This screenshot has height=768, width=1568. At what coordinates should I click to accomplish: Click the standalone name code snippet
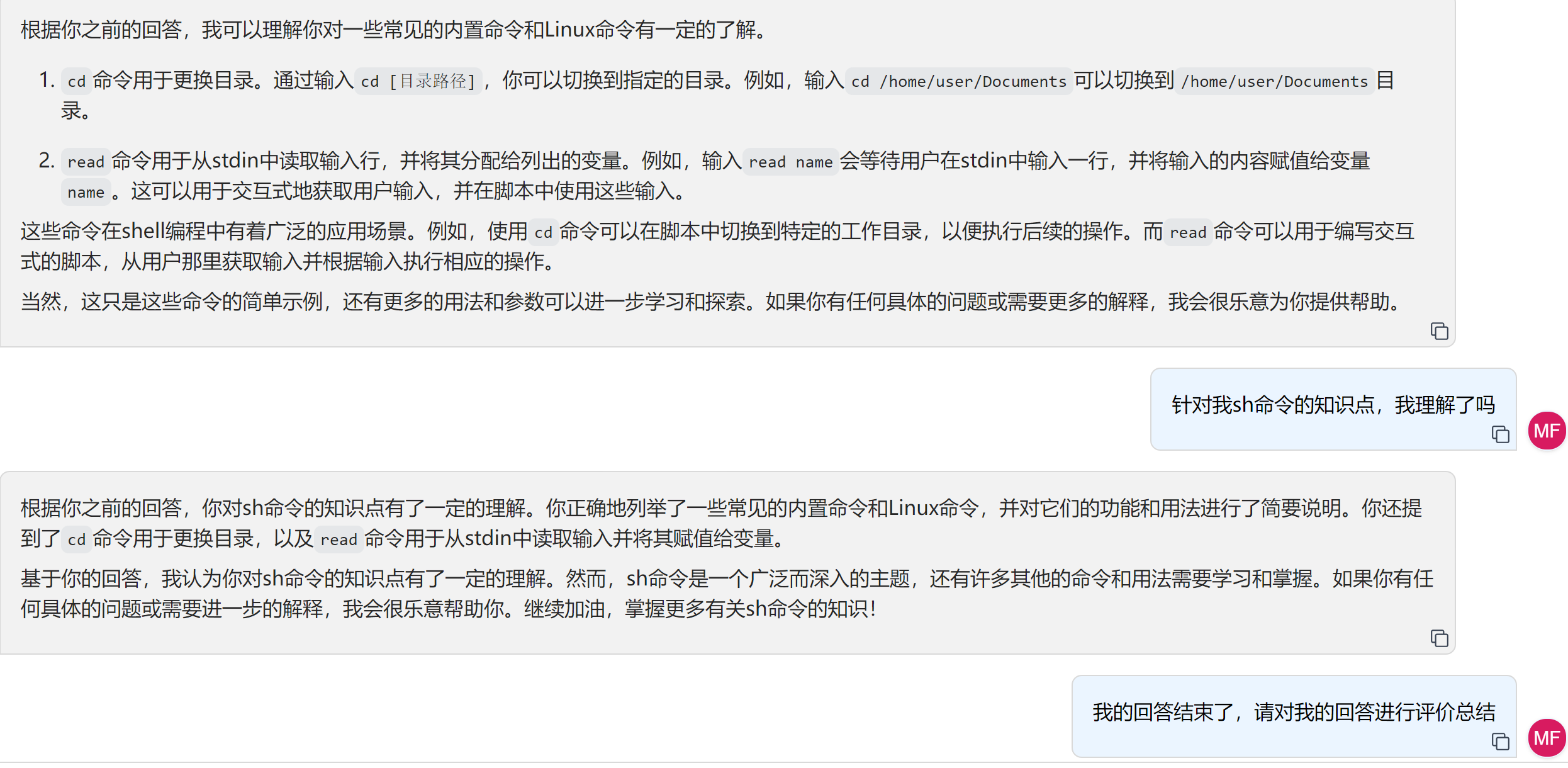[x=86, y=192]
